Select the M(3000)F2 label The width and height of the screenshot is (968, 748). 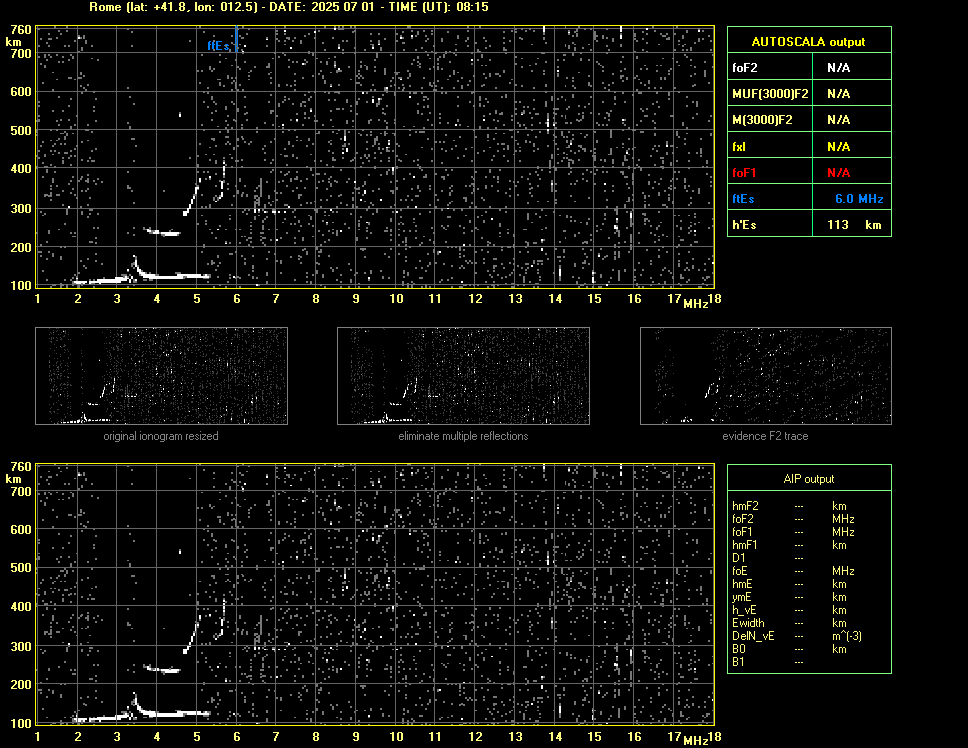click(x=762, y=120)
